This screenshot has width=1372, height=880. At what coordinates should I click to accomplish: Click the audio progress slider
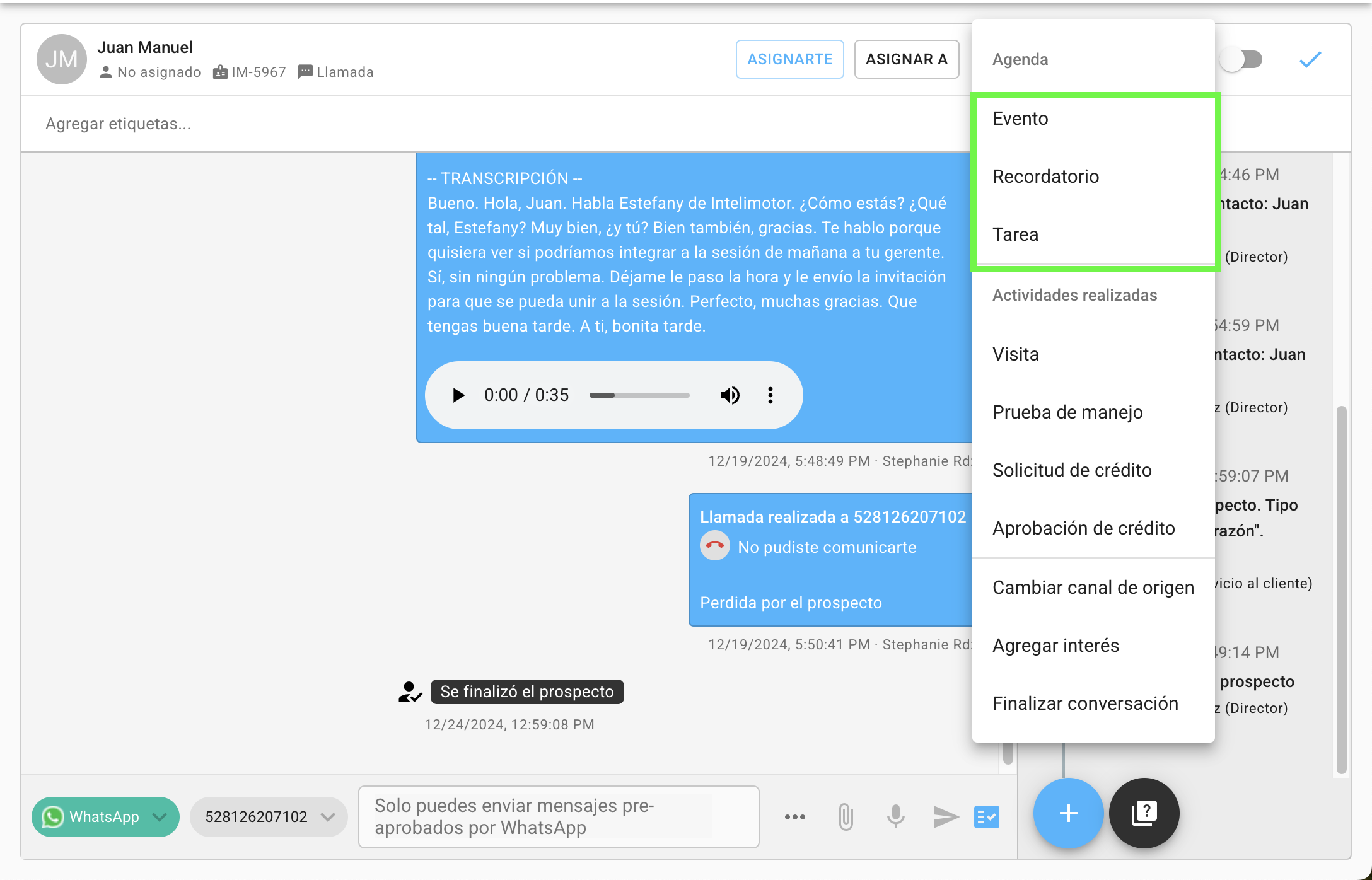639,395
